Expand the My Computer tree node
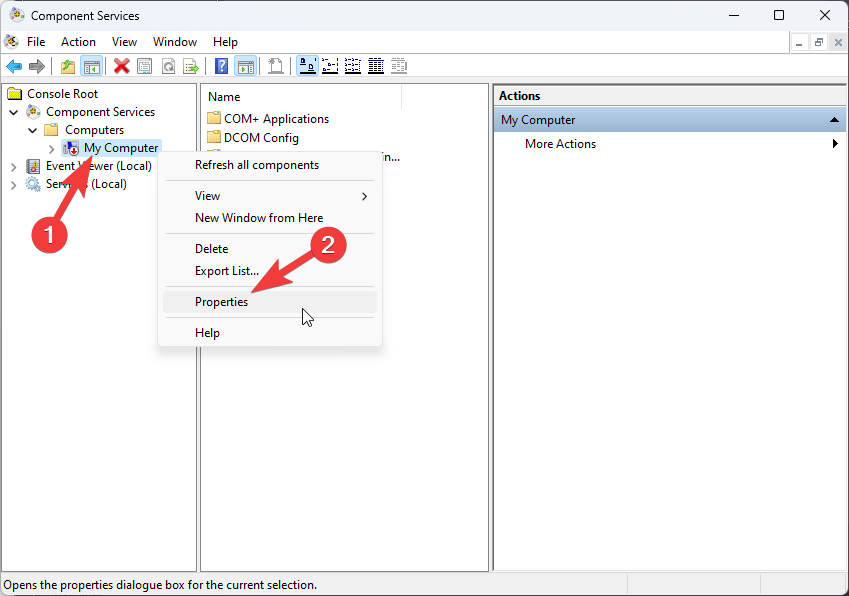 point(52,148)
